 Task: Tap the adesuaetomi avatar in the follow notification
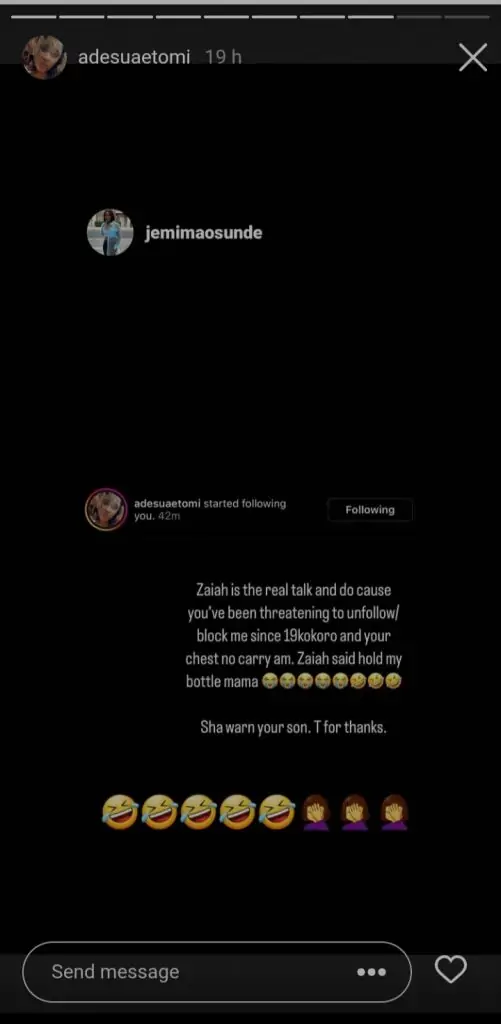click(106, 509)
